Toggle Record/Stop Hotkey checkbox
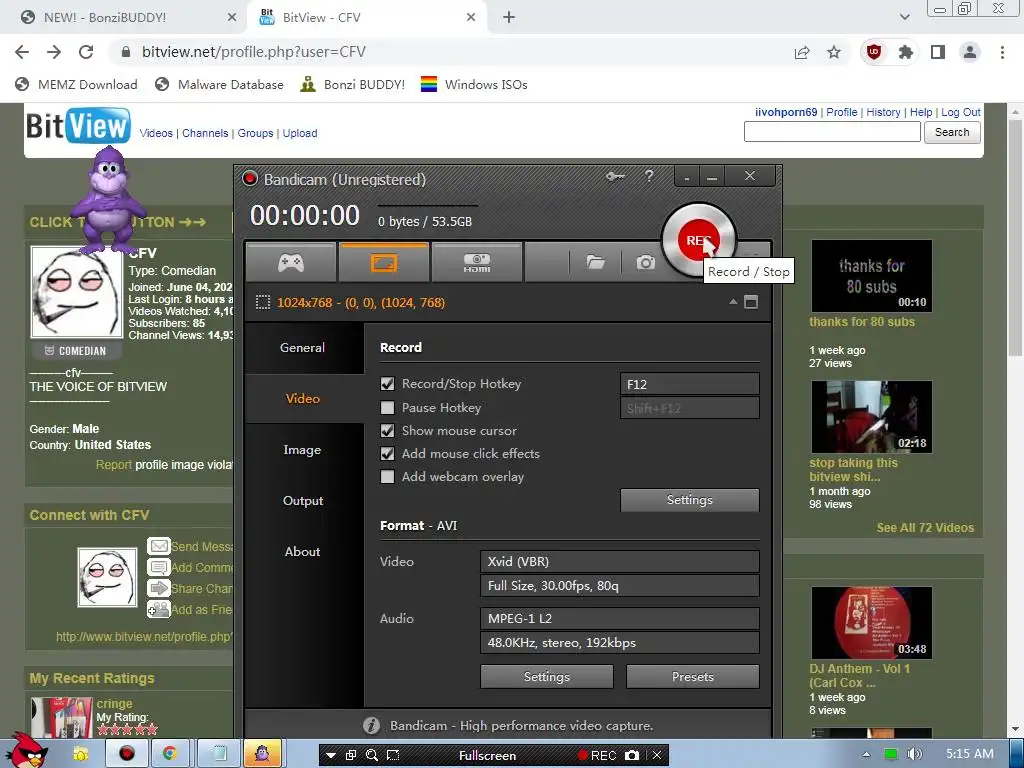 387,384
